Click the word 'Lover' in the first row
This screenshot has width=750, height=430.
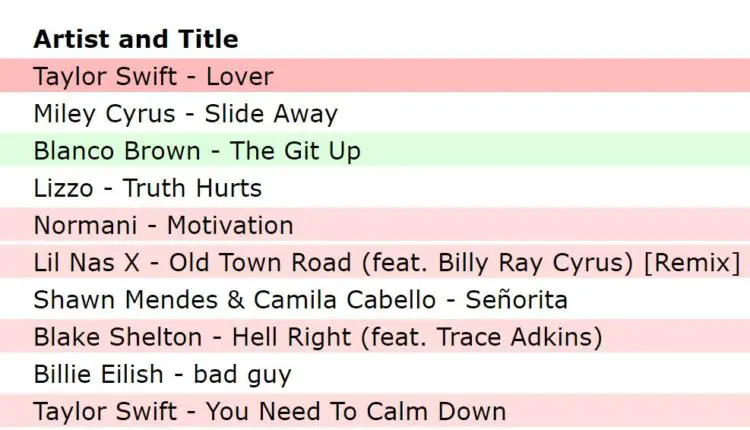(241, 77)
